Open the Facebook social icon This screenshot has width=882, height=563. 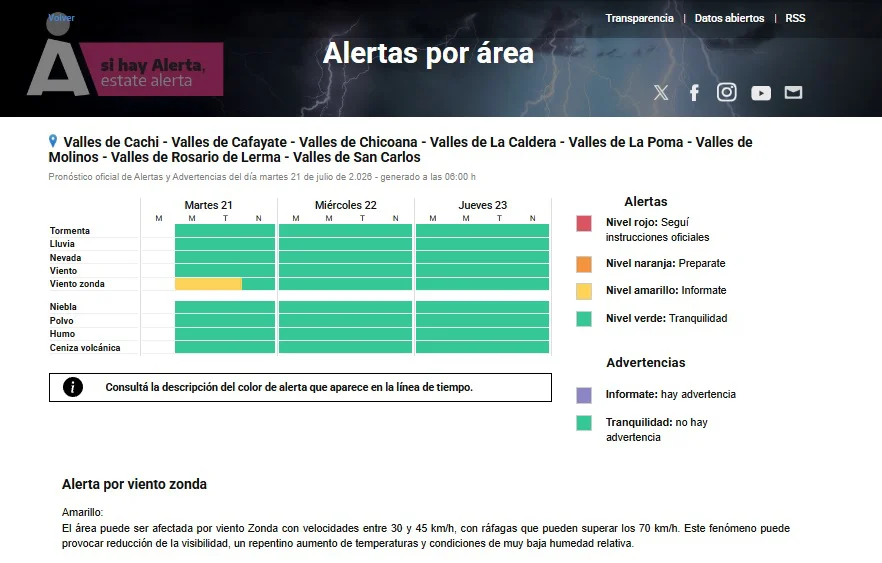[x=694, y=92]
